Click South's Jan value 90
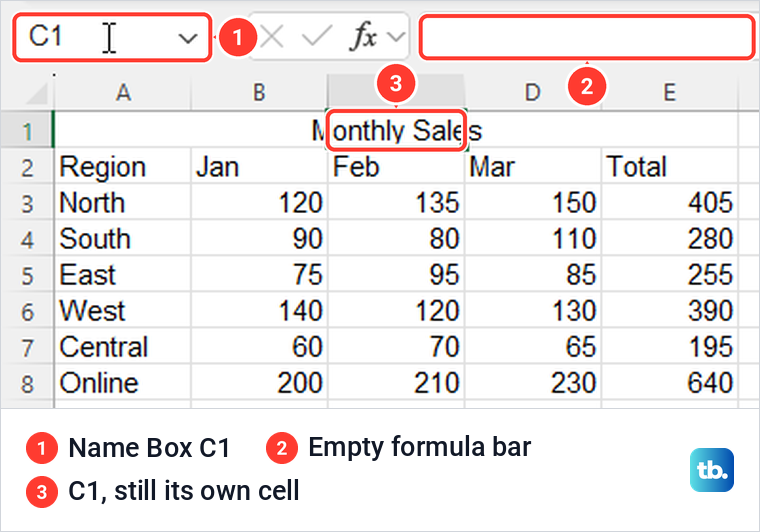 [259, 238]
